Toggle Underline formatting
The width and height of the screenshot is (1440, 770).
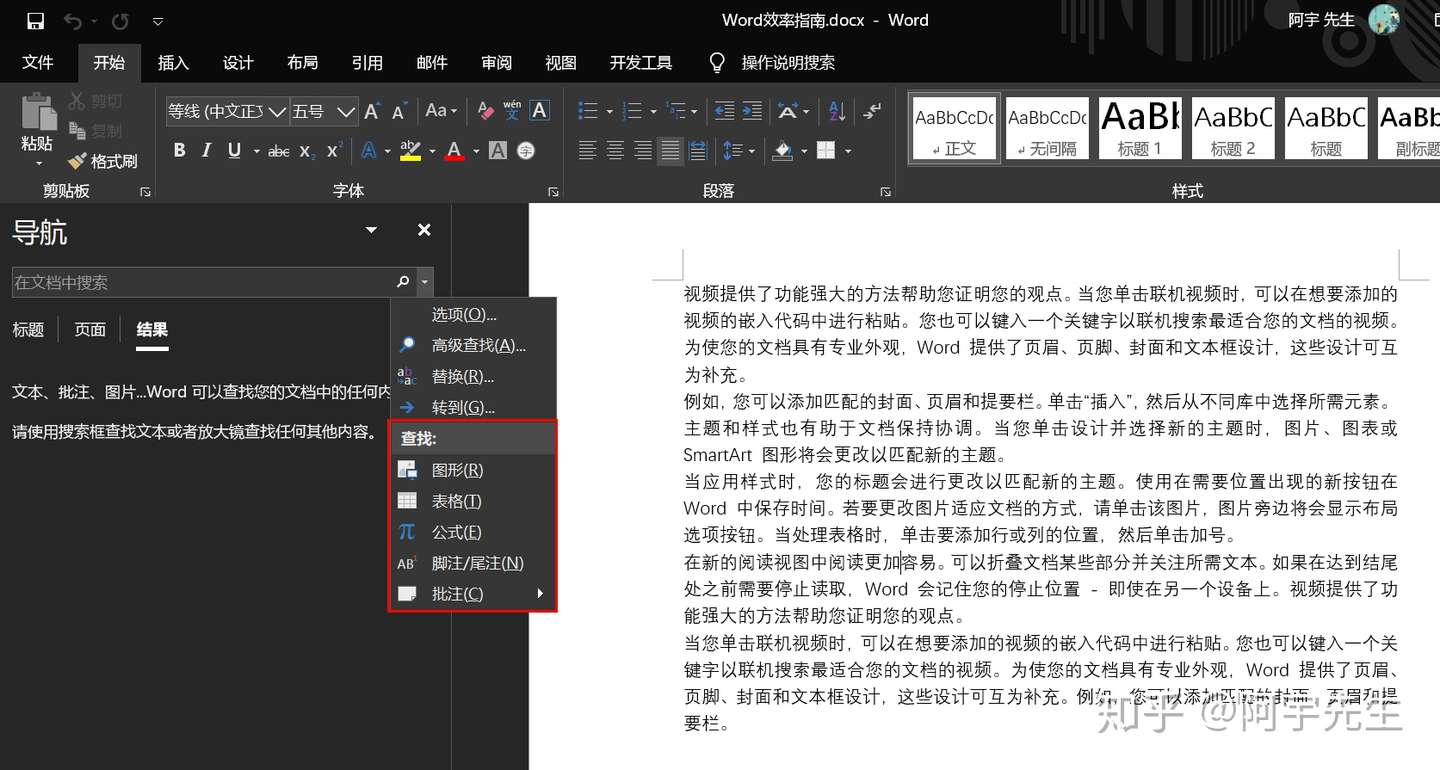234,151
